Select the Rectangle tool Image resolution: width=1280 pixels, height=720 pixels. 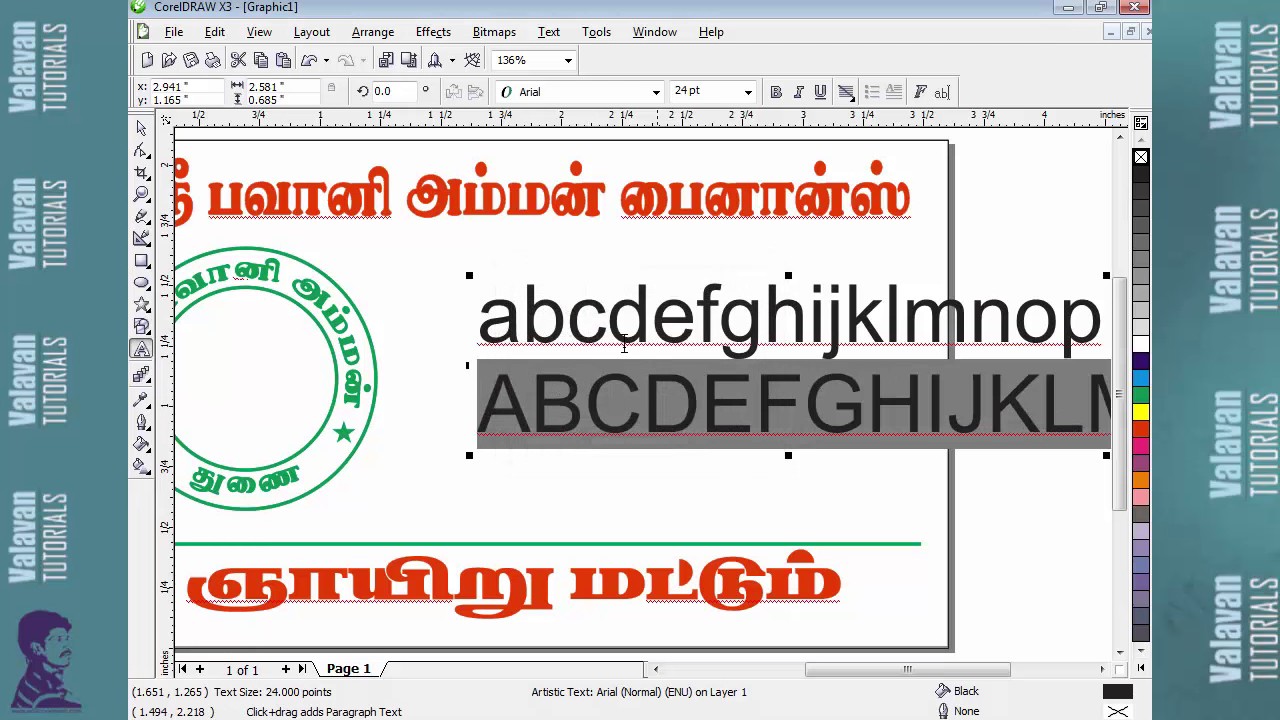[141, 260]
